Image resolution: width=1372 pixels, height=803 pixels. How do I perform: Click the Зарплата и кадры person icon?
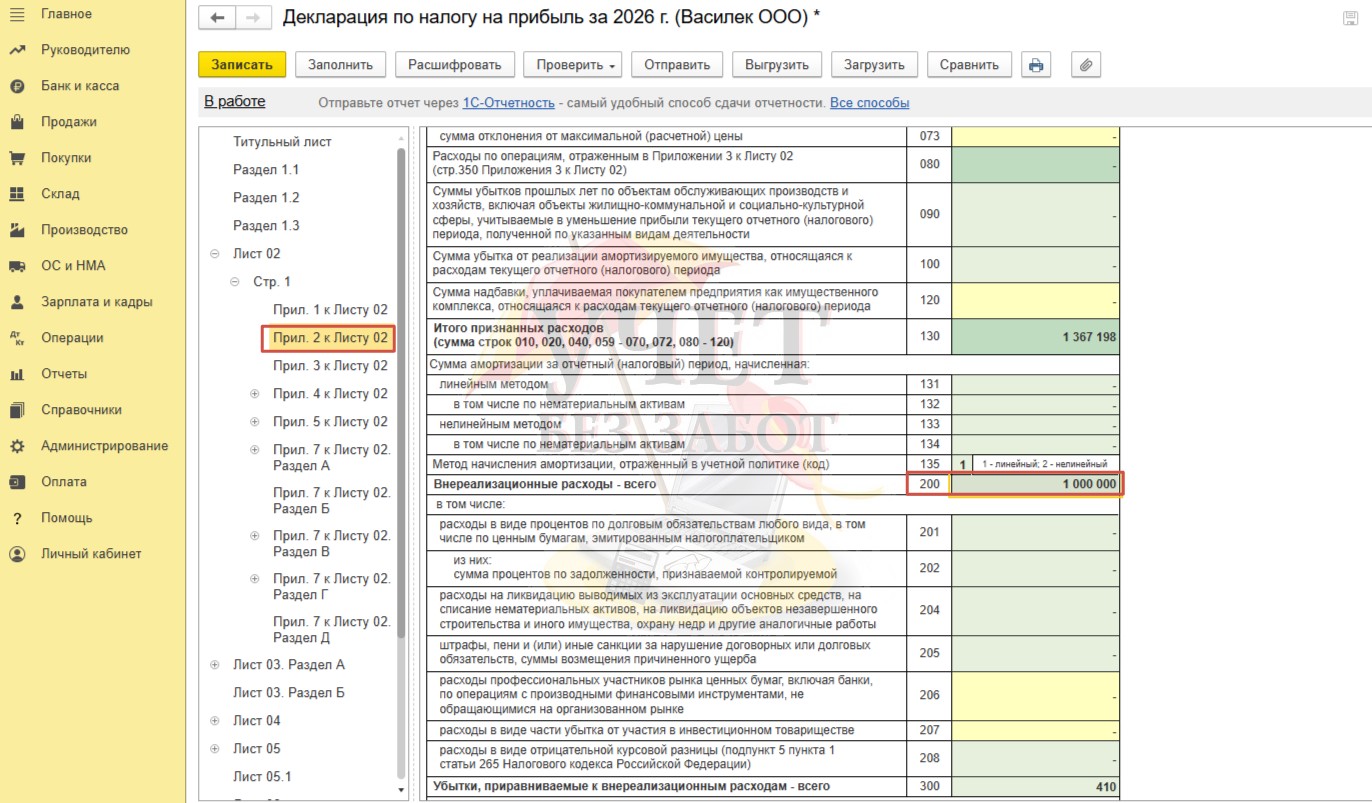16,302
